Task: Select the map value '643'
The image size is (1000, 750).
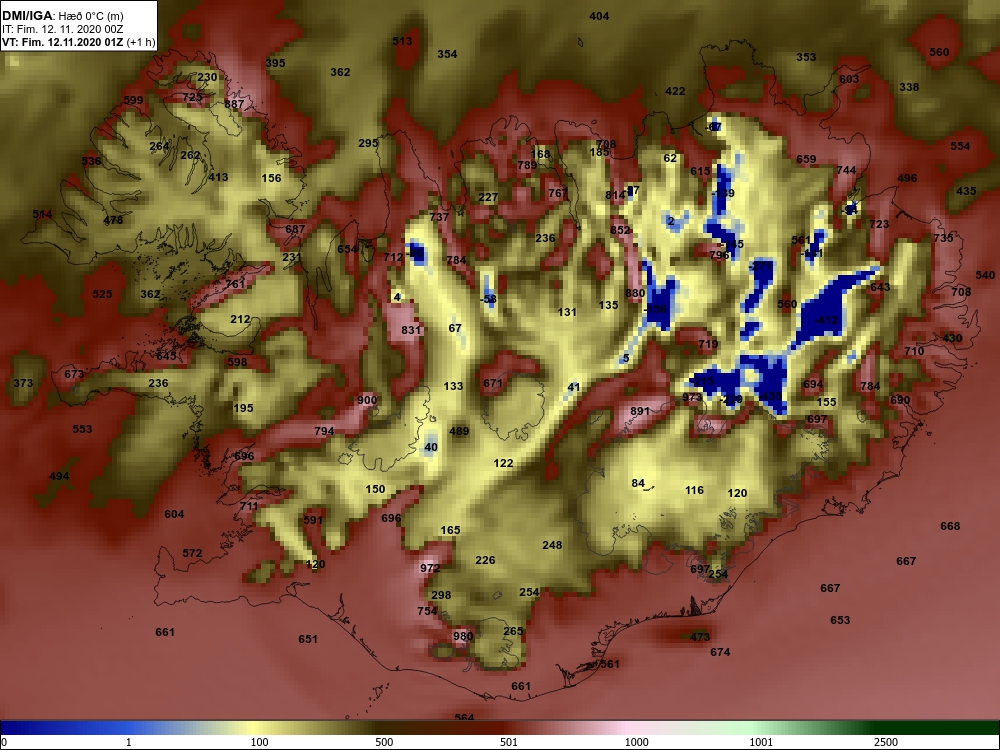Action: click(x=879, y=287)
